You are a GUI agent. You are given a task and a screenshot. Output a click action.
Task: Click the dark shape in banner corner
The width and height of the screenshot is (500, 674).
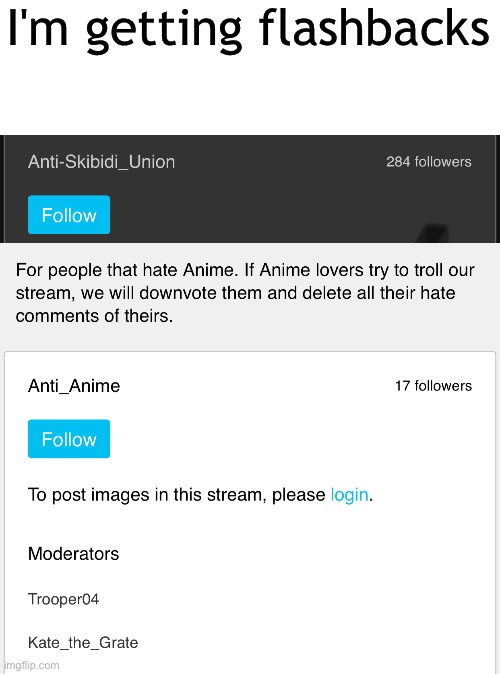(x=433, y=233)
